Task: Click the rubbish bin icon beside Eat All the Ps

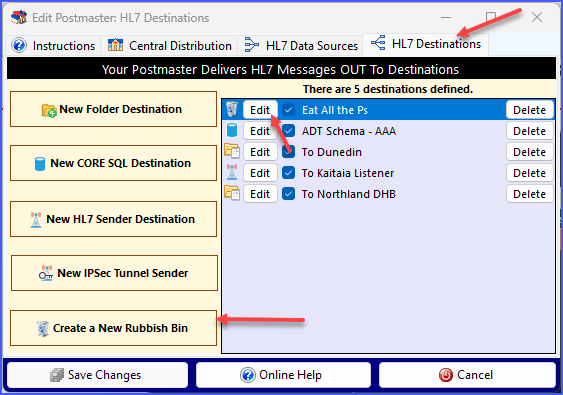Action: [232, 109]
